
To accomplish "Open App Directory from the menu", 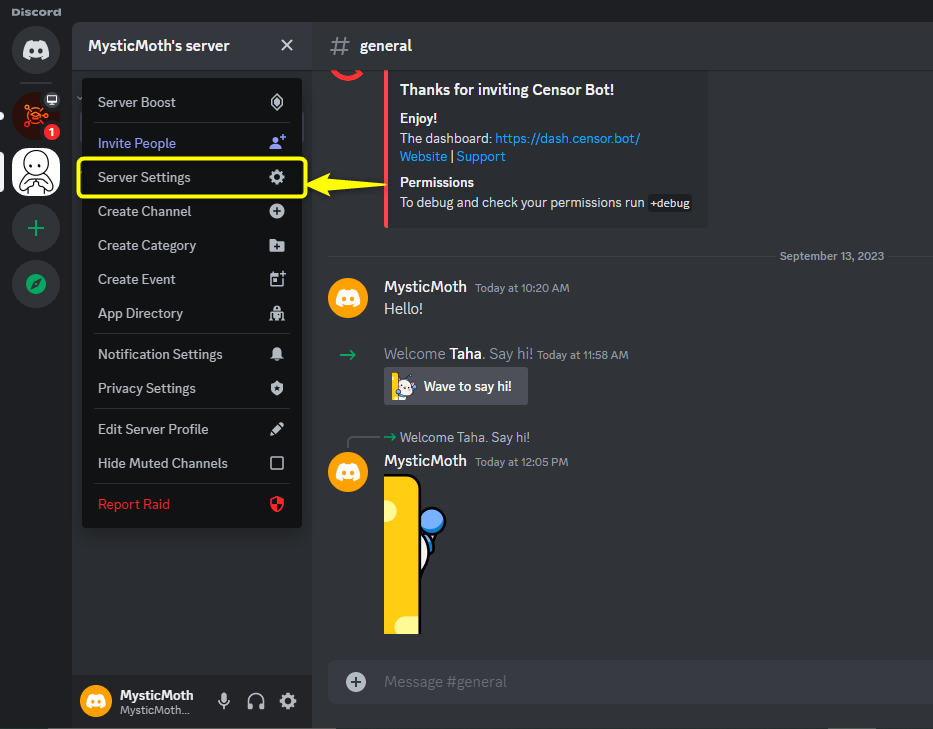I will point(192,313).
